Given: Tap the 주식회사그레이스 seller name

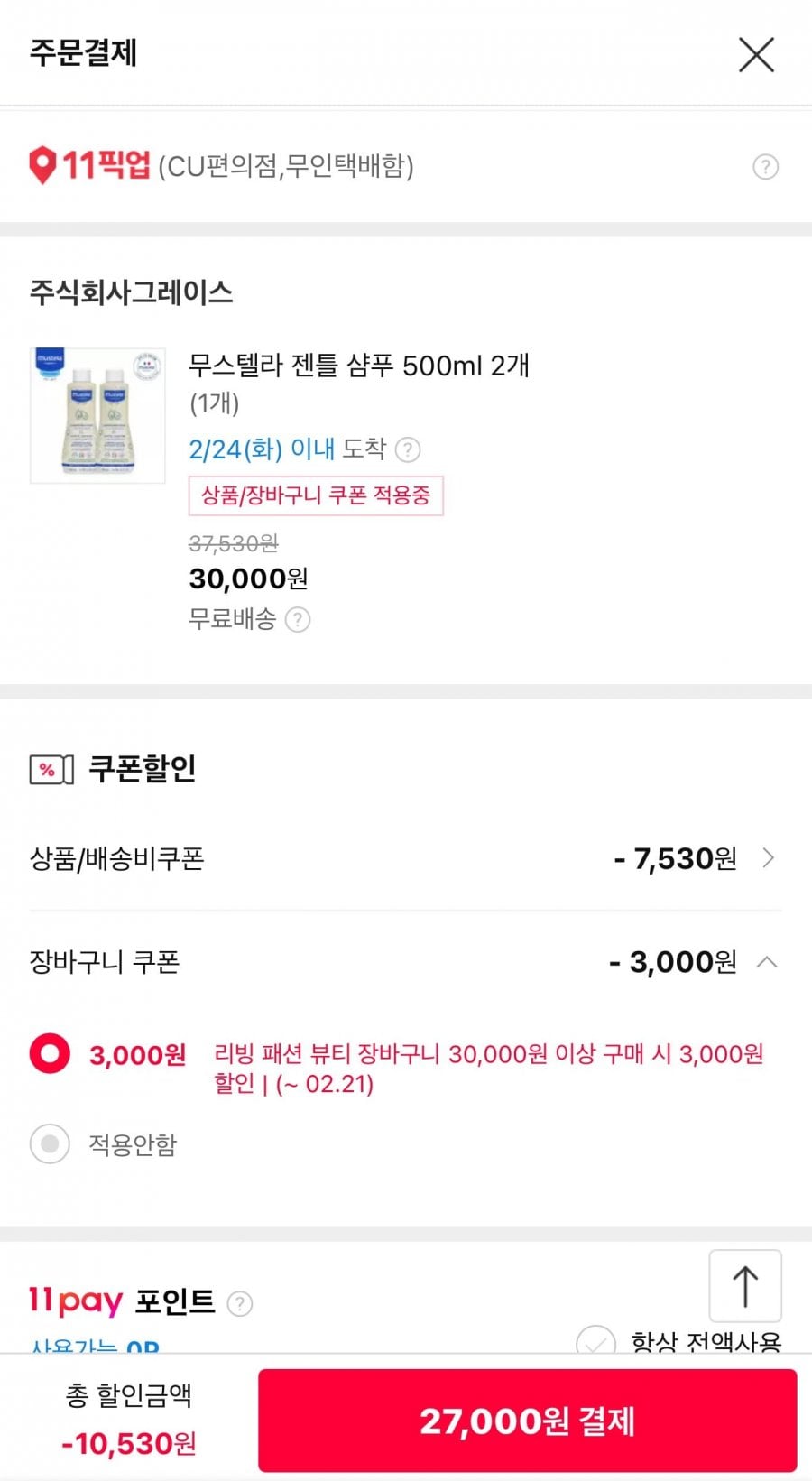Looking at the screenshot, I should [132, 292].
